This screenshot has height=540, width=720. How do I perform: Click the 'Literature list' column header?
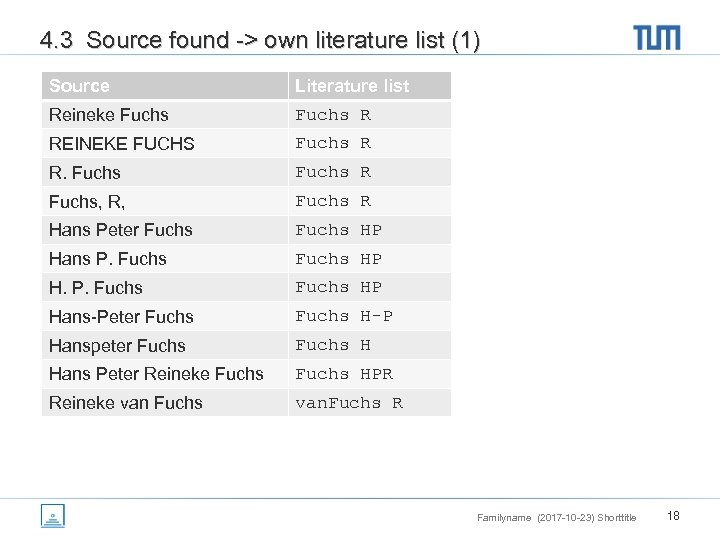[x=352, y=86]
